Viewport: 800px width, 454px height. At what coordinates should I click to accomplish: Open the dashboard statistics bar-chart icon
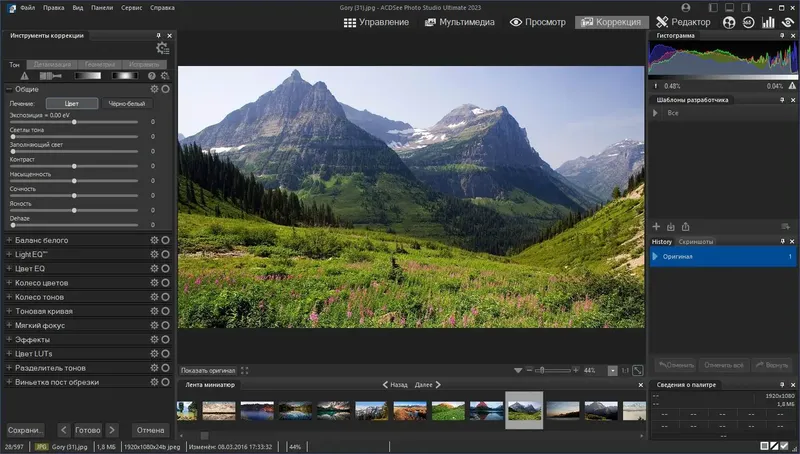pyautogui.click(x=768, y=22)
